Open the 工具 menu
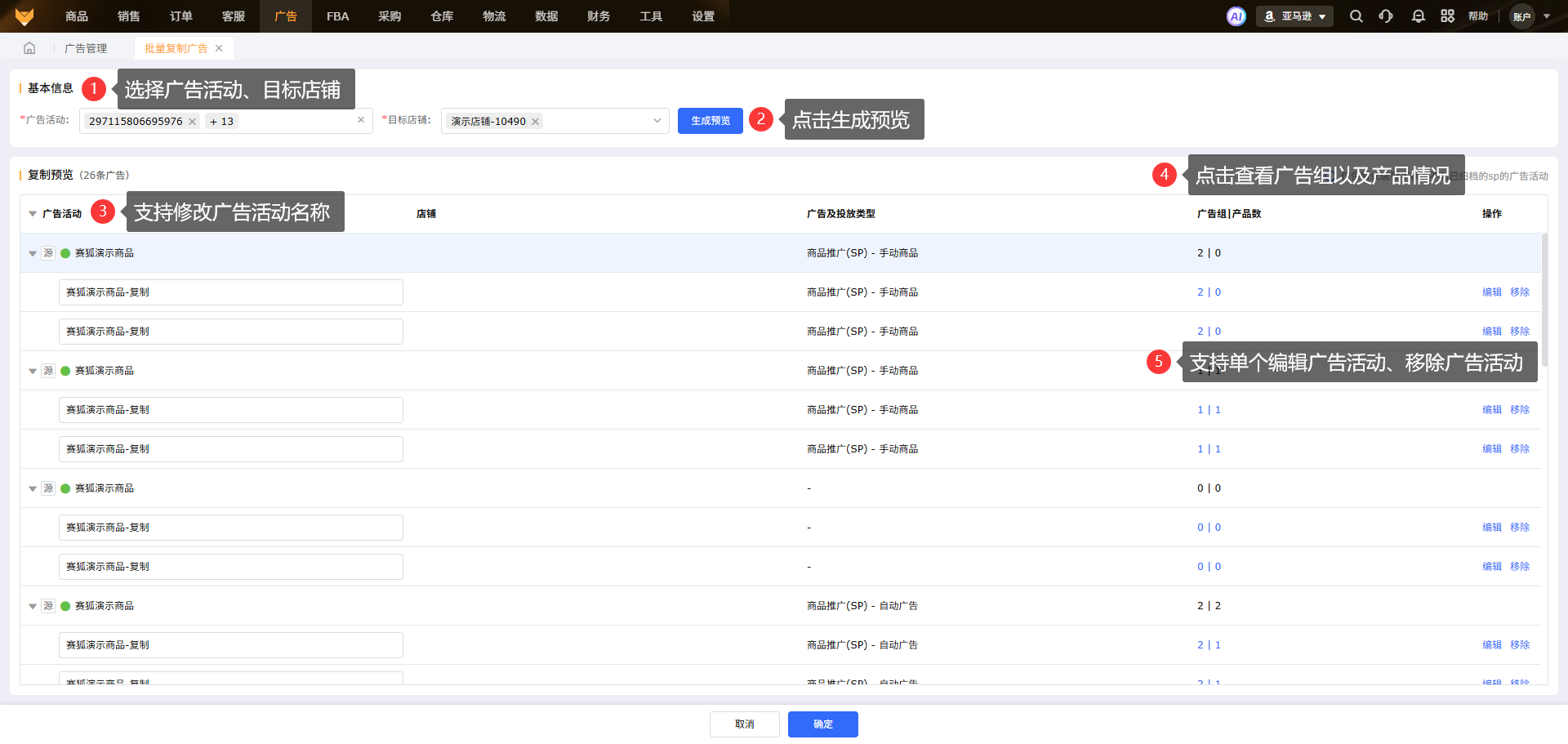The height and width of the screenshot is (744, 1568). click(652, 16)
